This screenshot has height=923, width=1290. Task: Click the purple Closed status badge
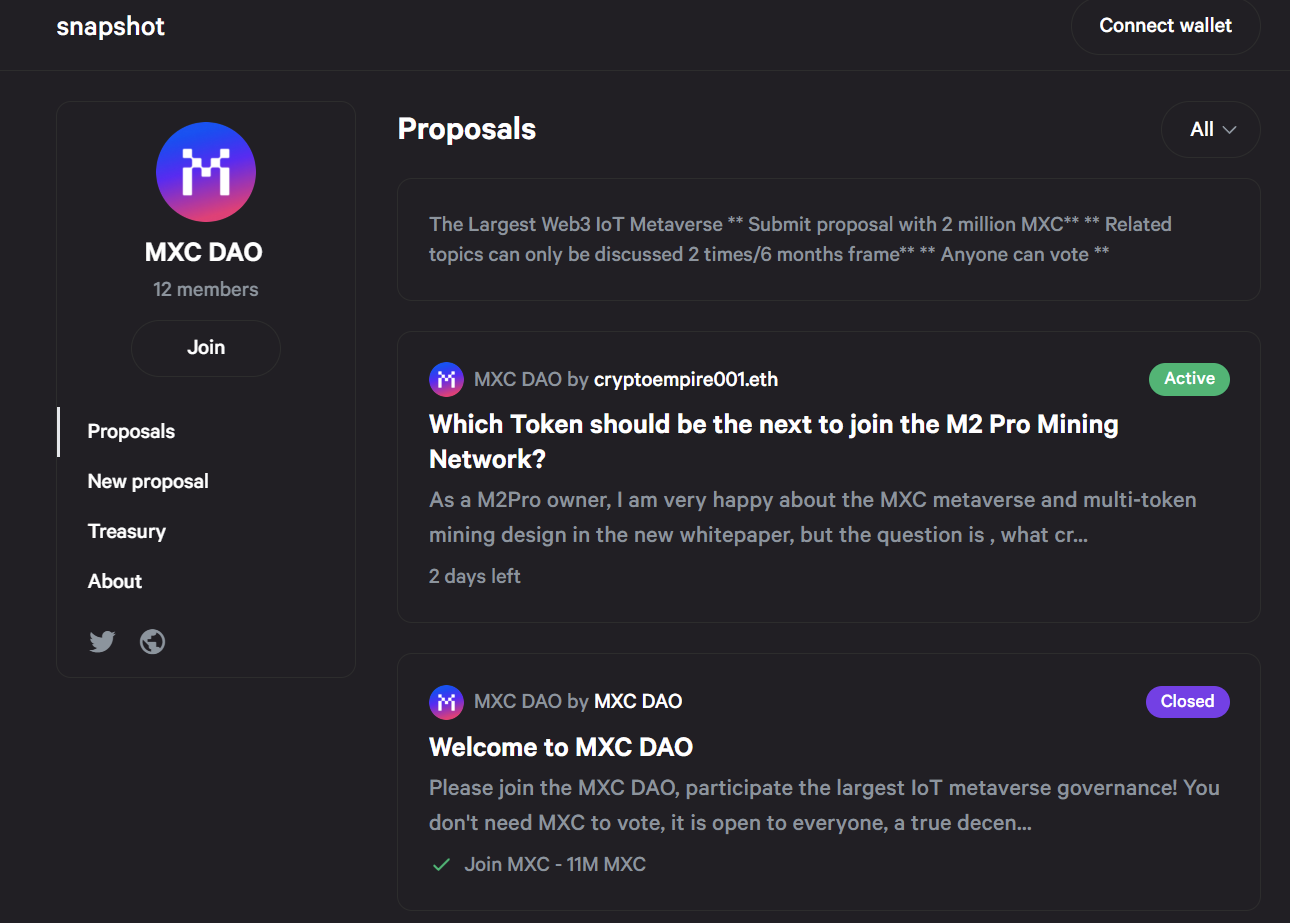[x=1187, y=702]
